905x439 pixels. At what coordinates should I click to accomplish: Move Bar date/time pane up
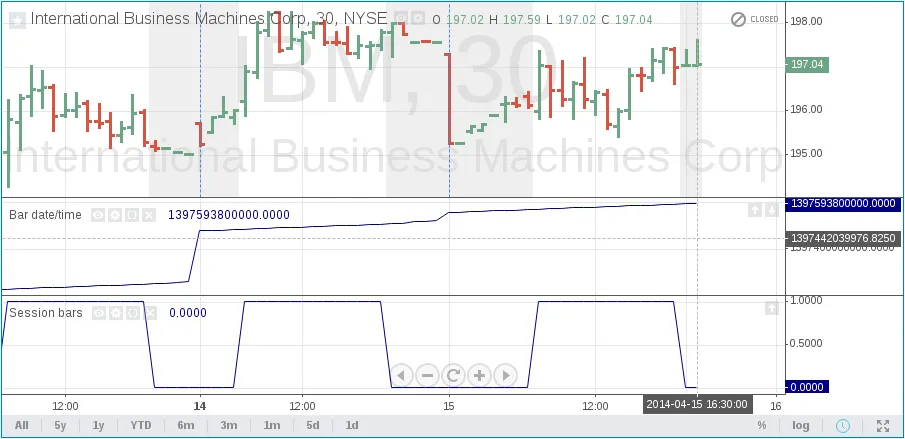[755, 209]
